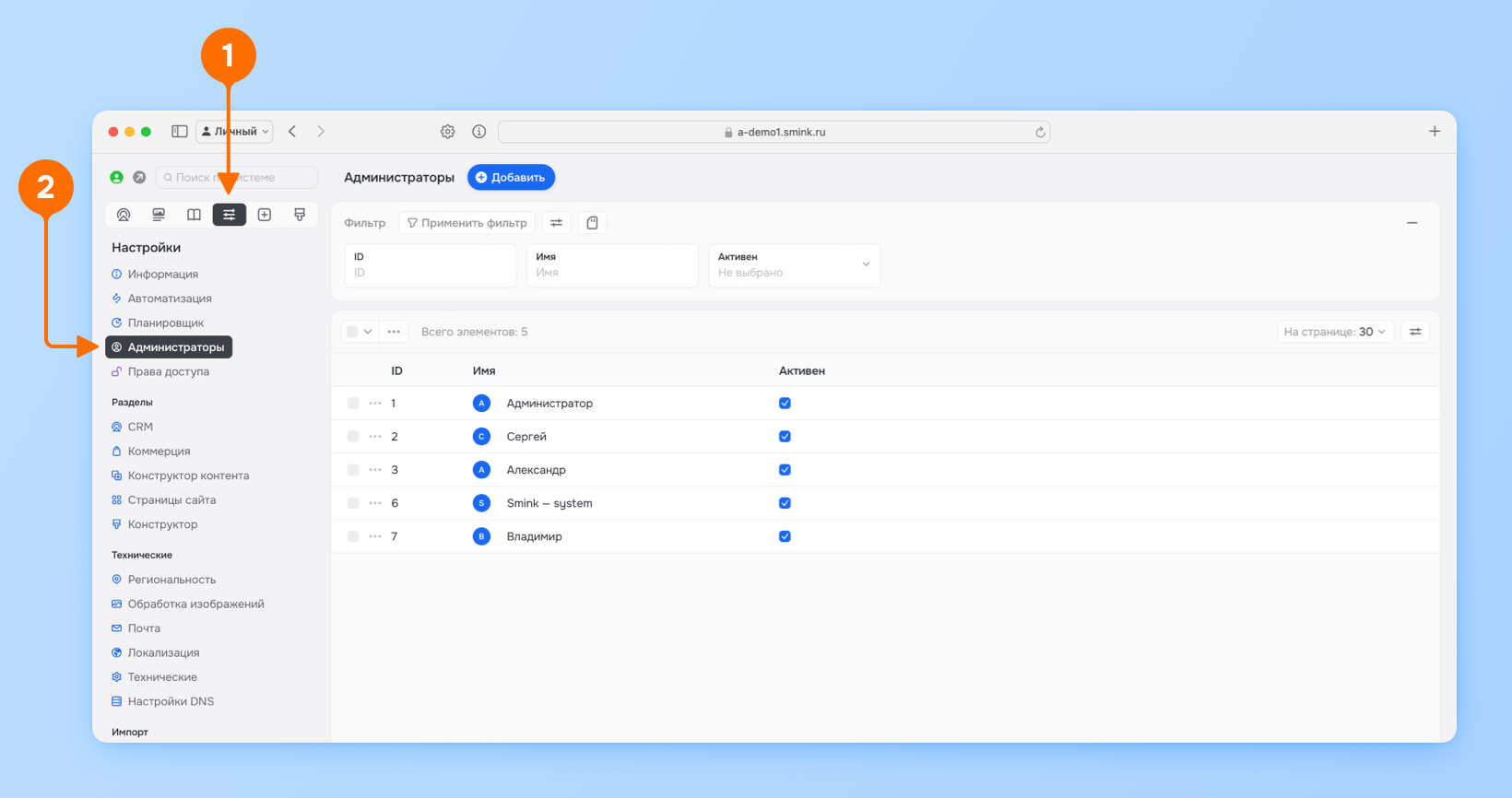
Task: Open row actions dots for Александр
Action: tap(375, 470)
